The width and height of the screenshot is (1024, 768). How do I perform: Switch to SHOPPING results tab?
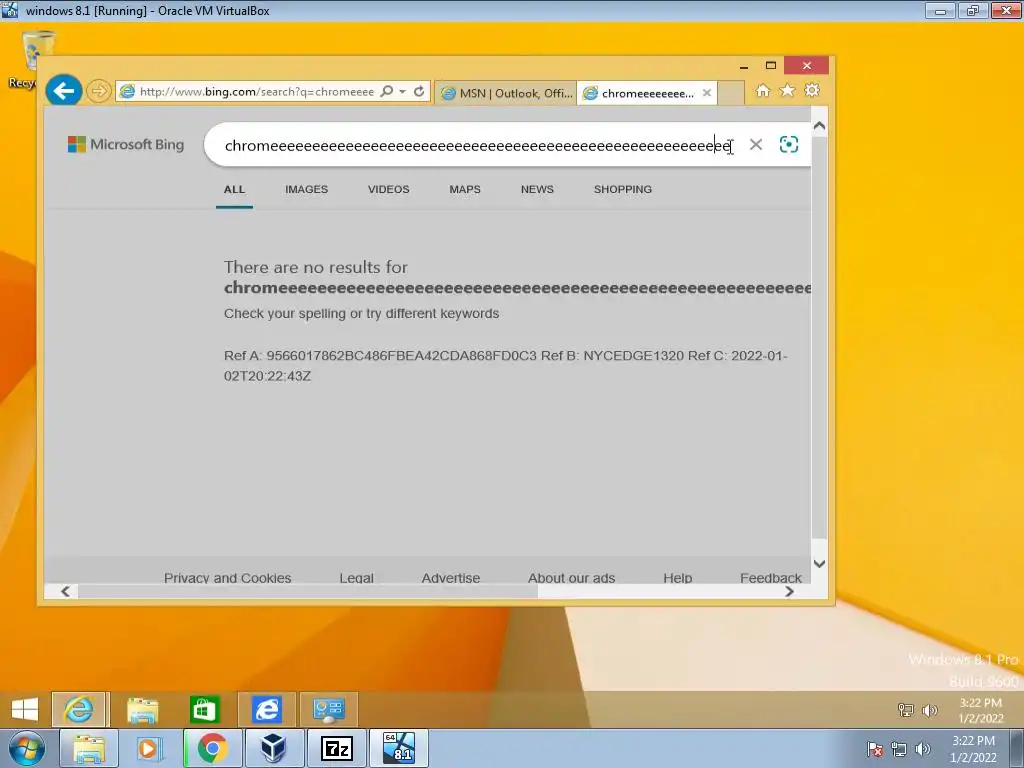coord(622,189)
